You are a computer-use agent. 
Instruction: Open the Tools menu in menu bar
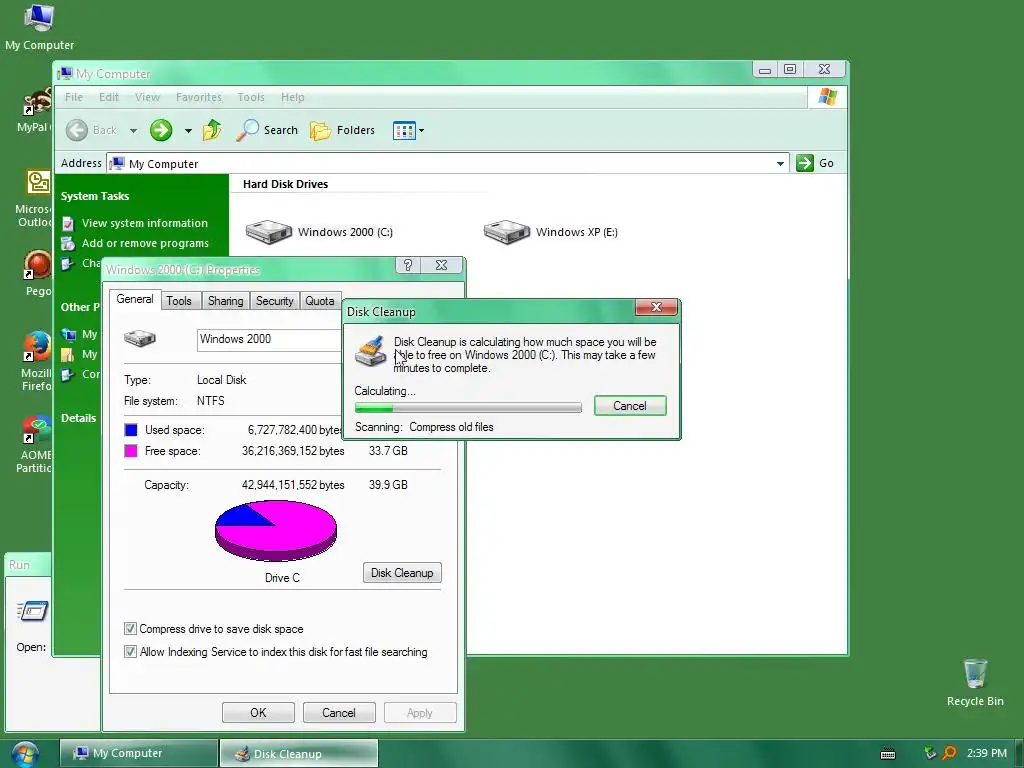pos(251,97)
